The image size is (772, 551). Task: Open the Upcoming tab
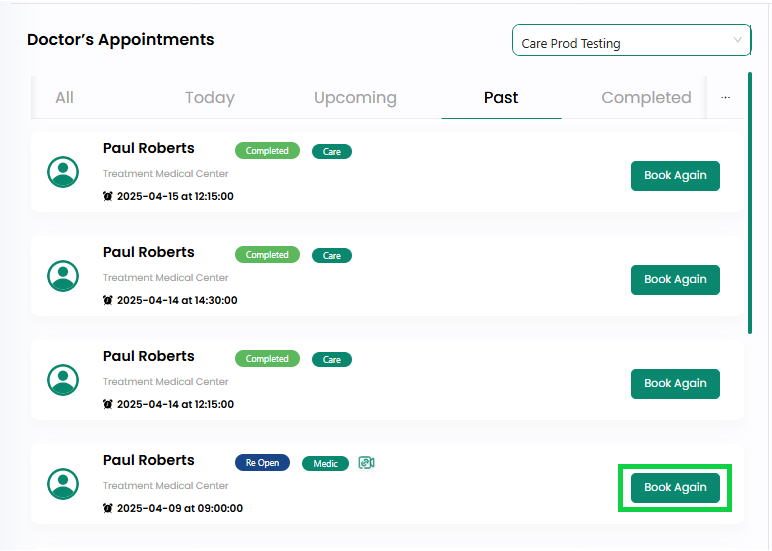click(355, 97)
